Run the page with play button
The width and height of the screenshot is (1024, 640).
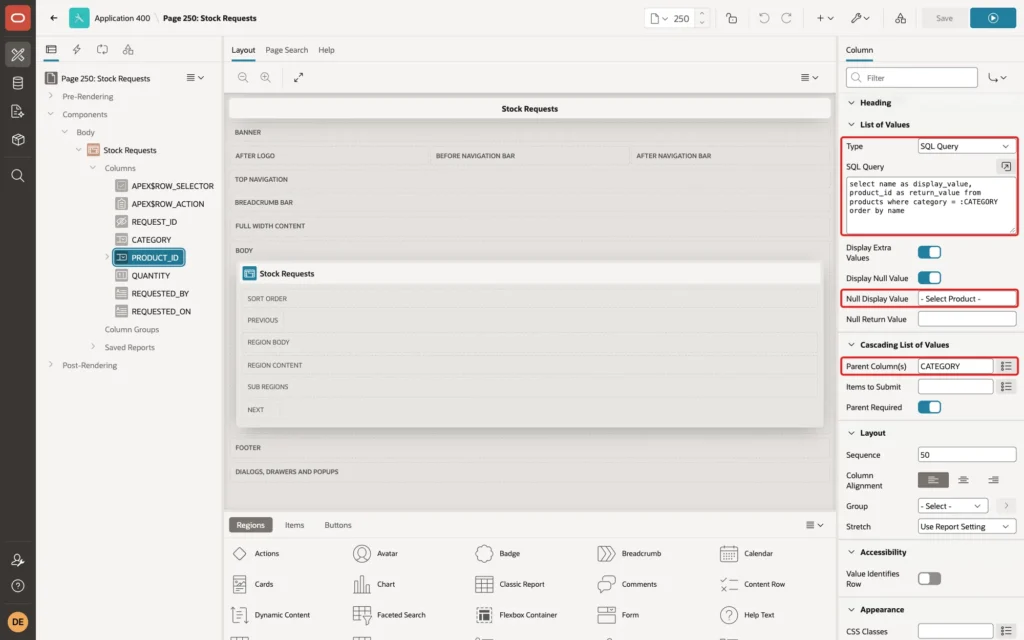[993, 18]
